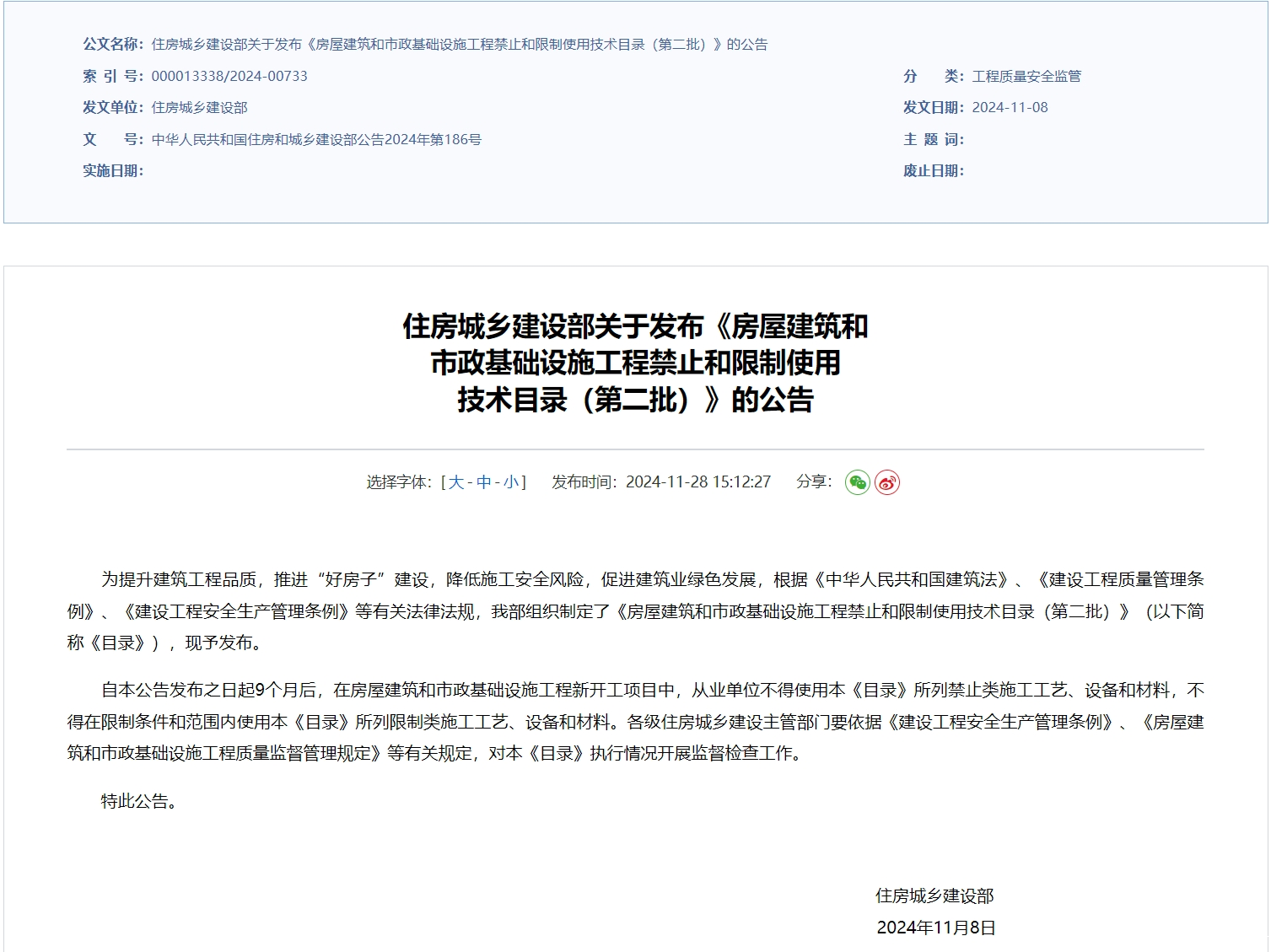This screenshot has height=952, width=1271.
Task: Click the 实施日期 field label
Action: click(x=113, y=171)
